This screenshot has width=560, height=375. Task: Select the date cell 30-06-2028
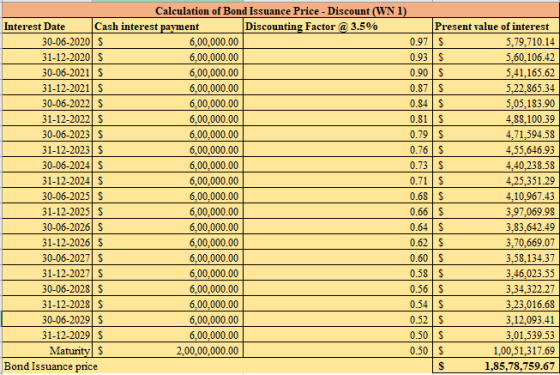[47, 289]
